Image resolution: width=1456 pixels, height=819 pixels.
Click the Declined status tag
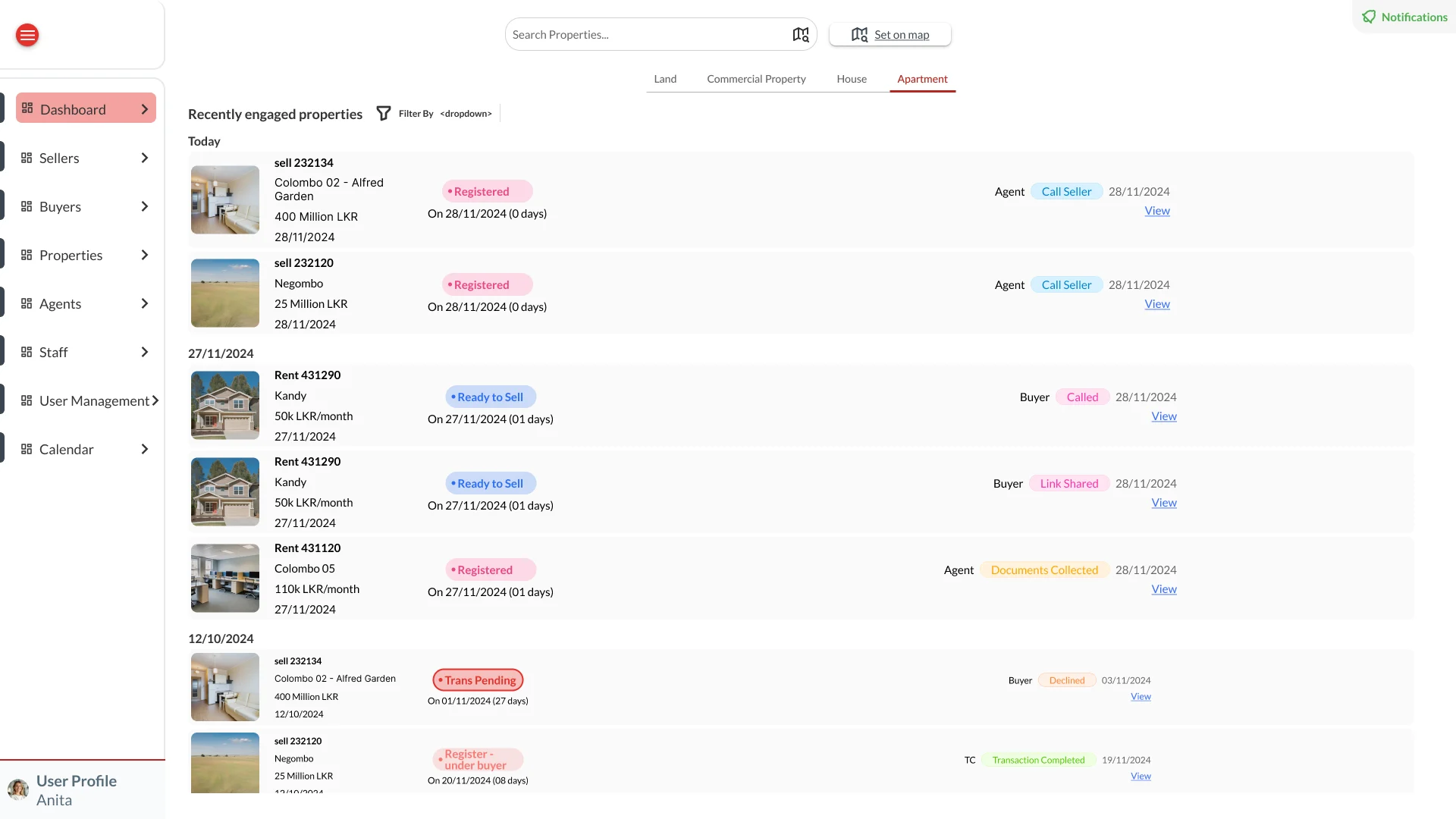[x=1067, y=680]
